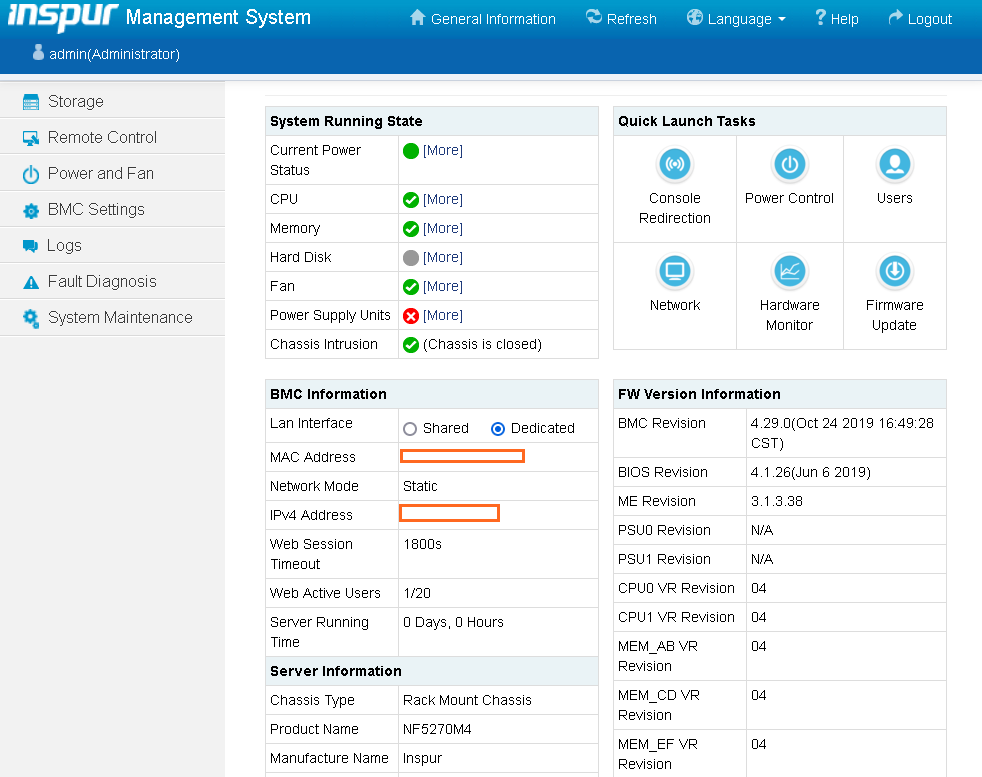Screen dimensions: 982x777
Task: Open More link for Fan
Action: point(443,286)
